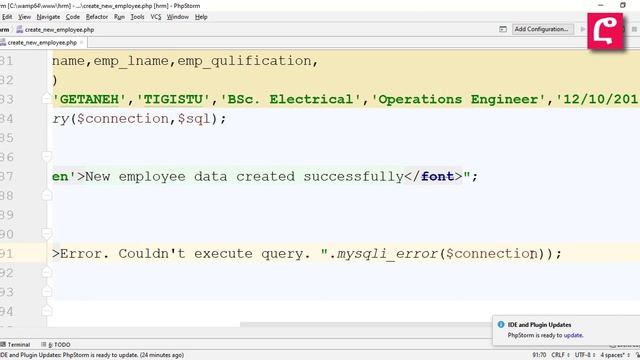Click the Run arrow icon in the toolbar
This screenshot has width=640, height=360.
[x=583, y=29]
